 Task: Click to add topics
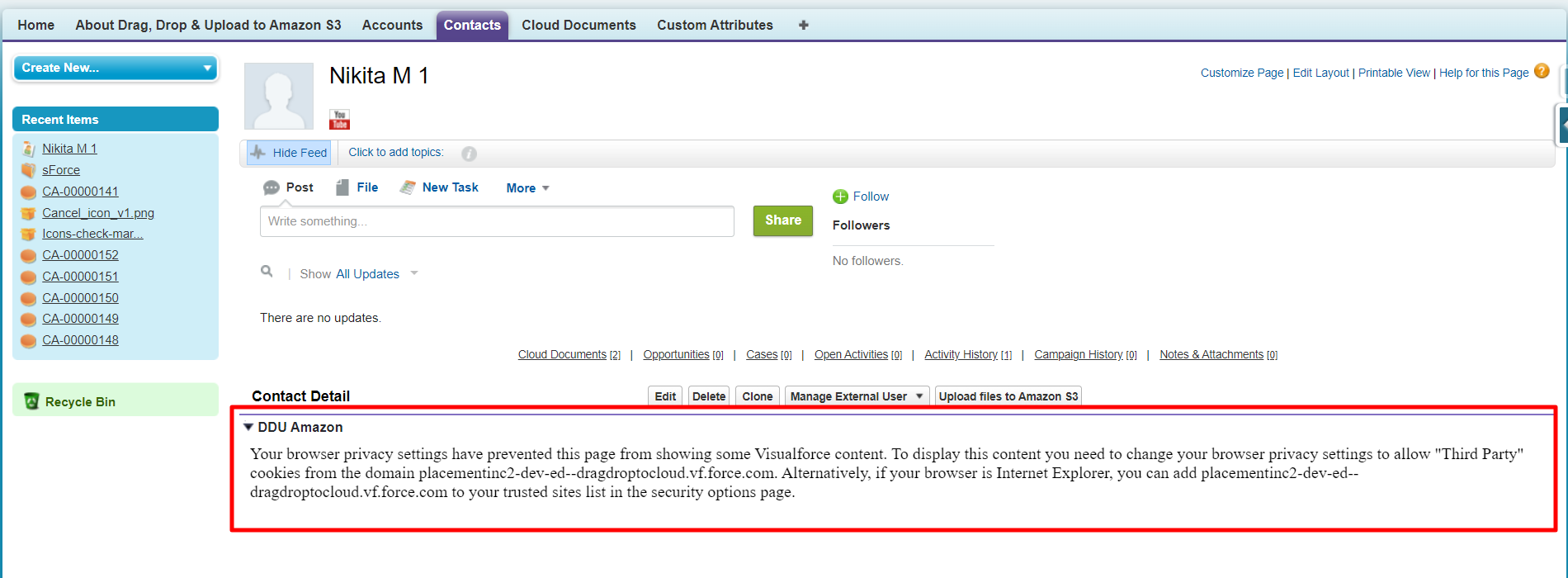pyautogui.click(x=396, y=152)
